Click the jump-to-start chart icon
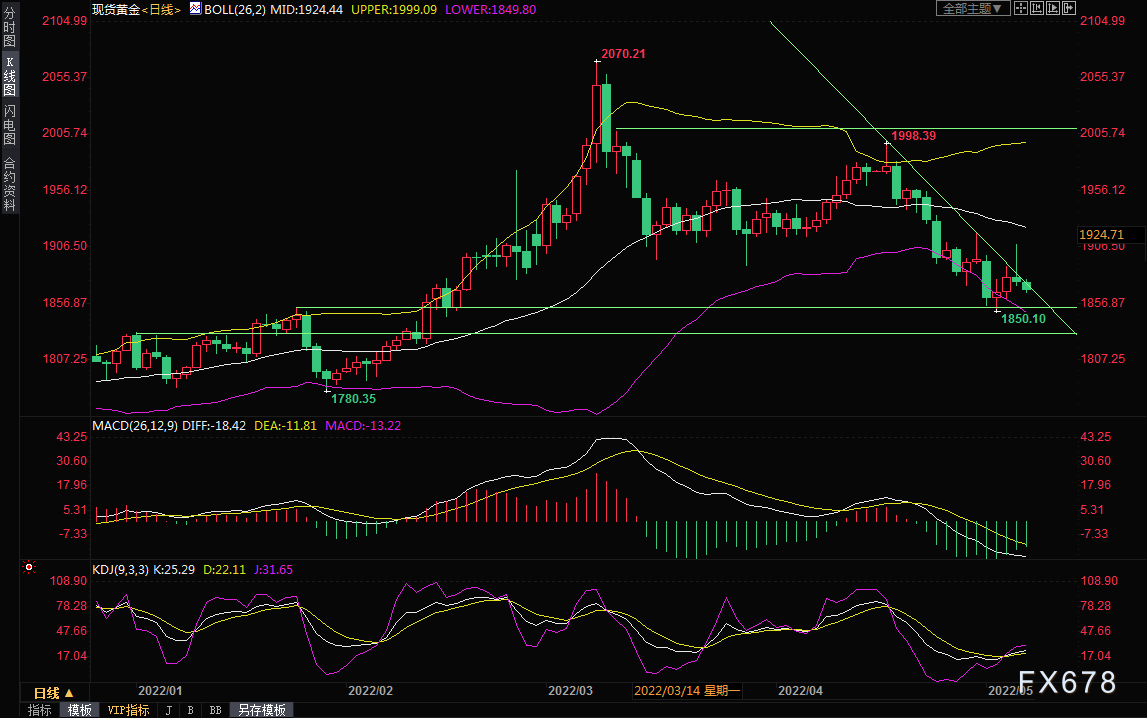This screenshot has width=1147, height=718. point(1037,8)
